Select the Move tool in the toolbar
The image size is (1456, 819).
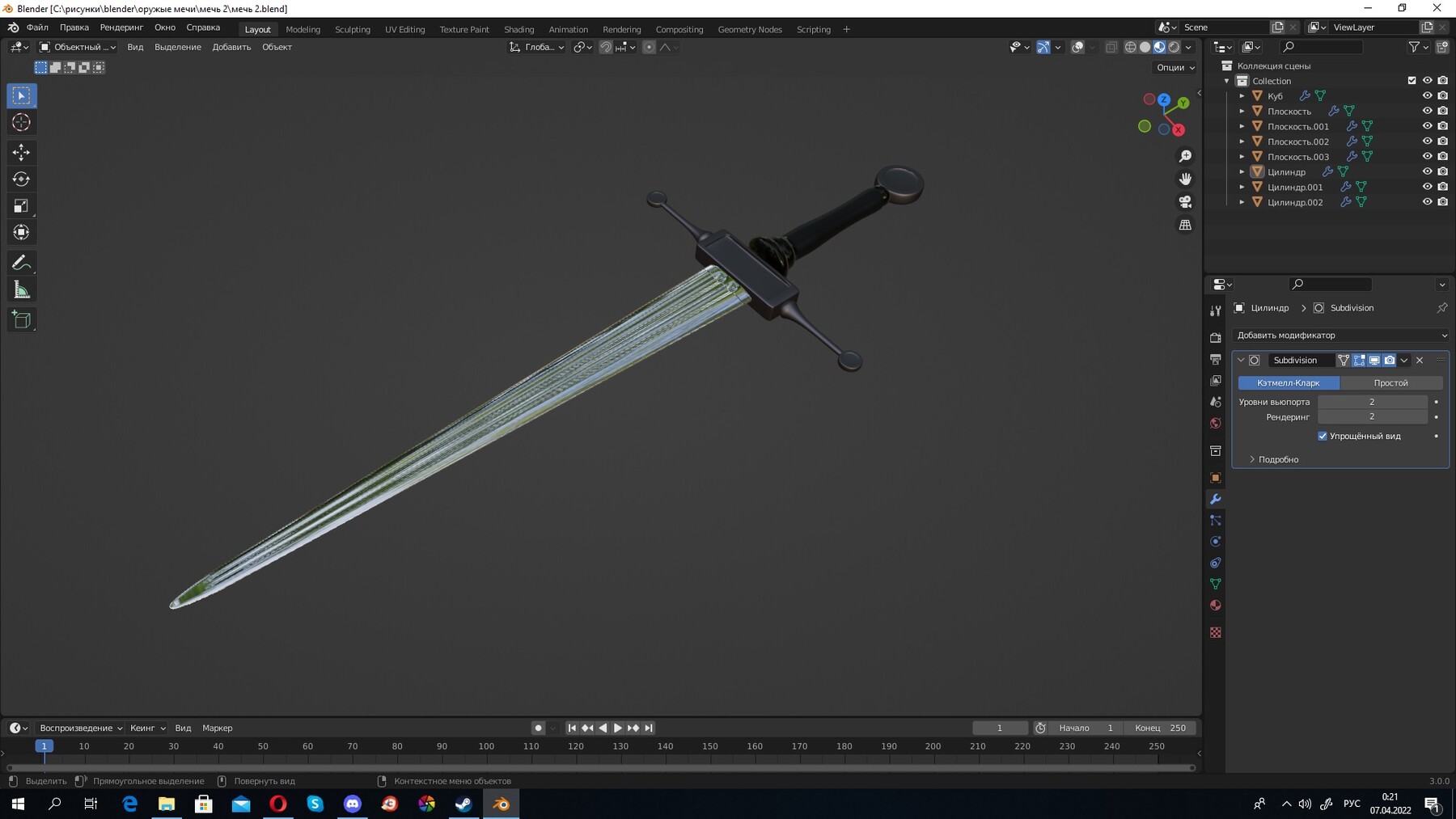tap(21, 151)
